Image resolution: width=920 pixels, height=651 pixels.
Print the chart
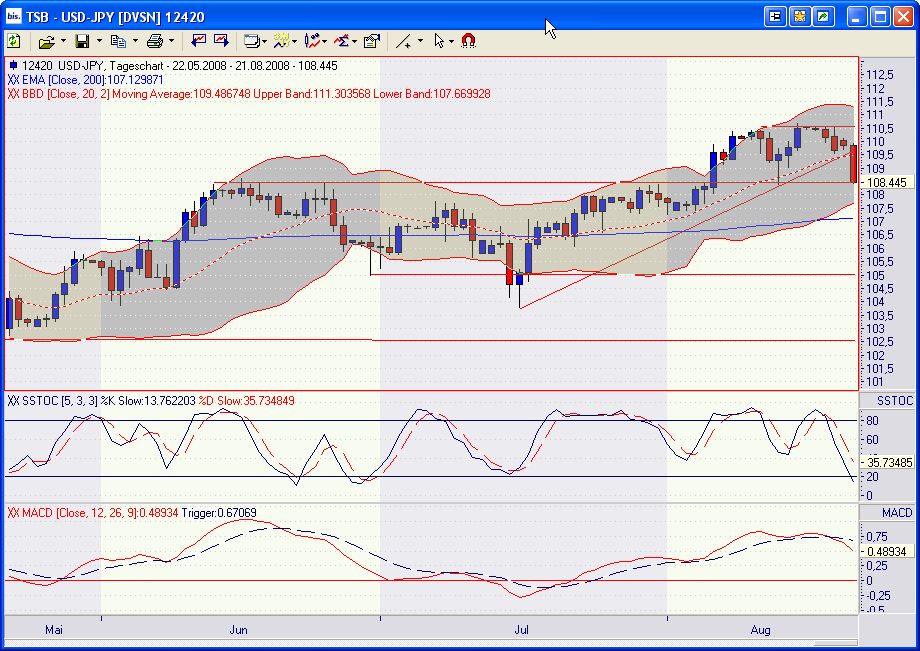coord(157,41)
